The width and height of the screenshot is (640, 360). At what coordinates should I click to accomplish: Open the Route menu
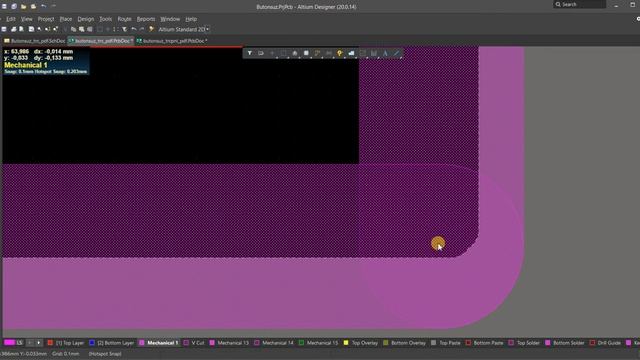(124, 19)
